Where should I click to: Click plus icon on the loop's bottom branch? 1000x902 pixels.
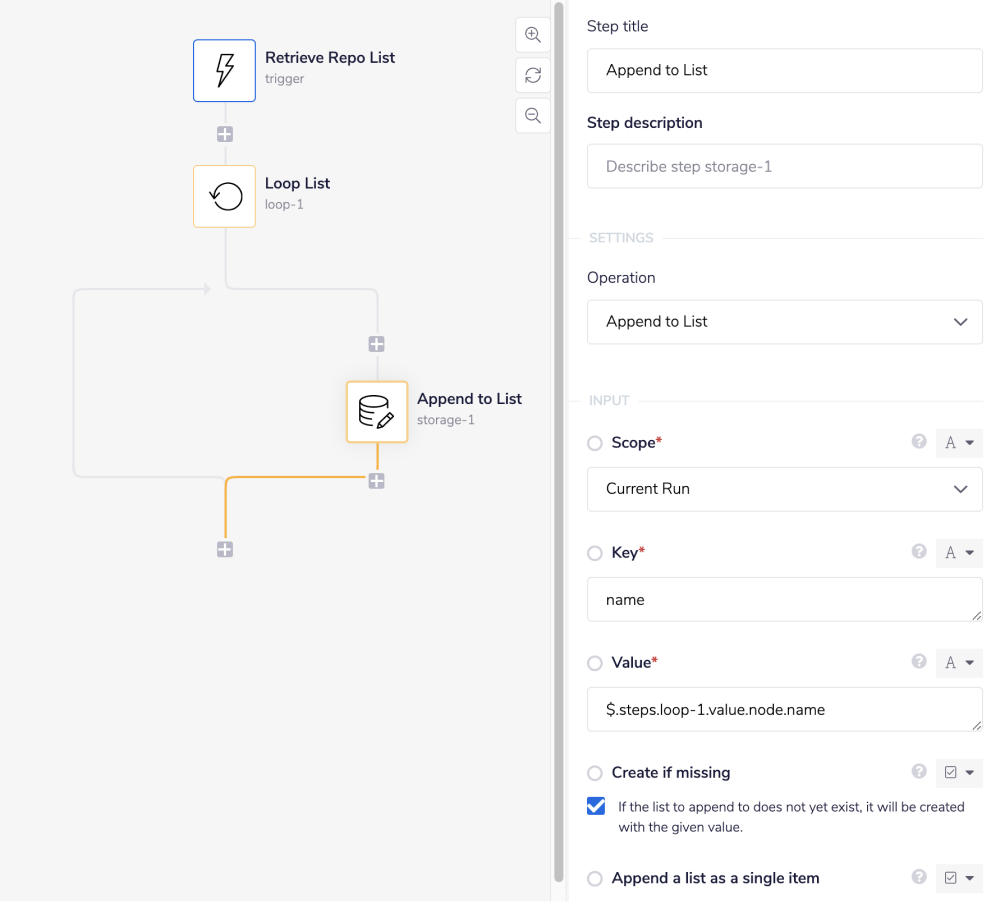coord(224,549)
